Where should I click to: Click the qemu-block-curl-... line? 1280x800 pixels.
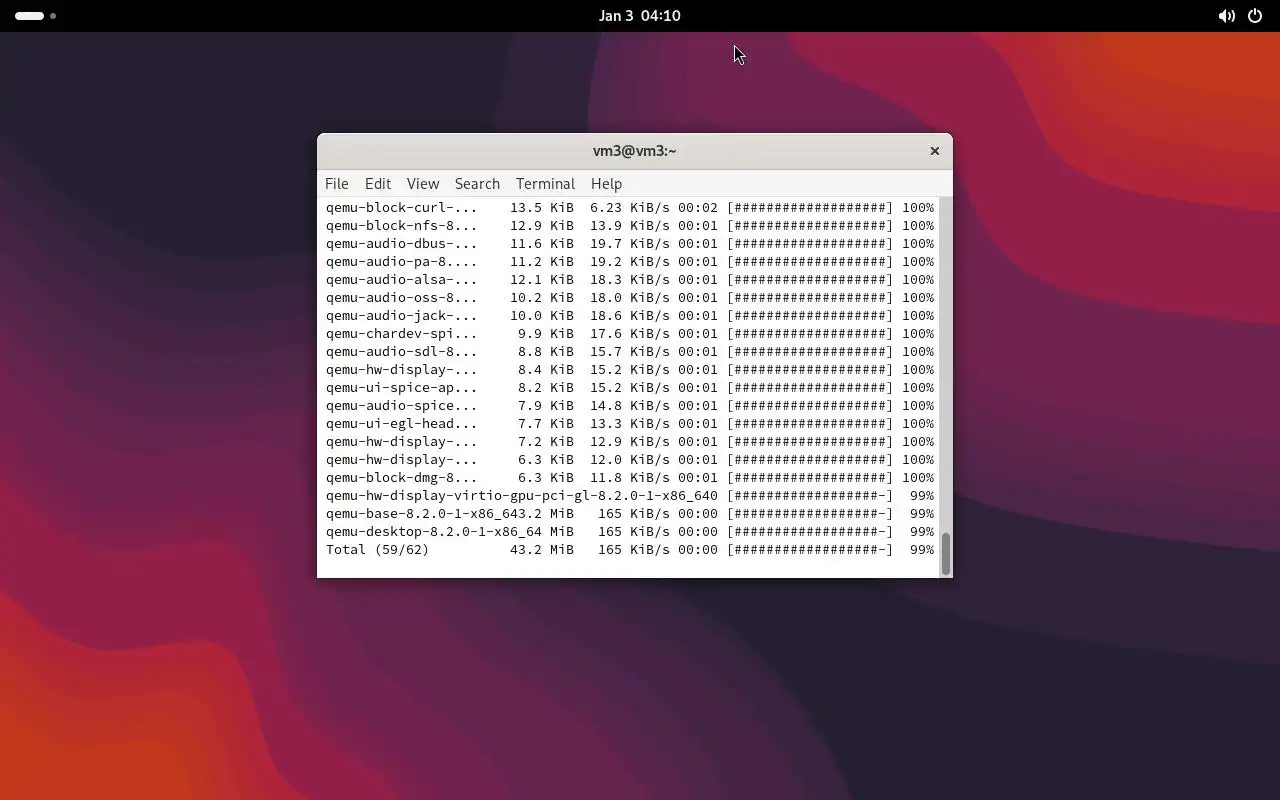click(x=630, y=208)
